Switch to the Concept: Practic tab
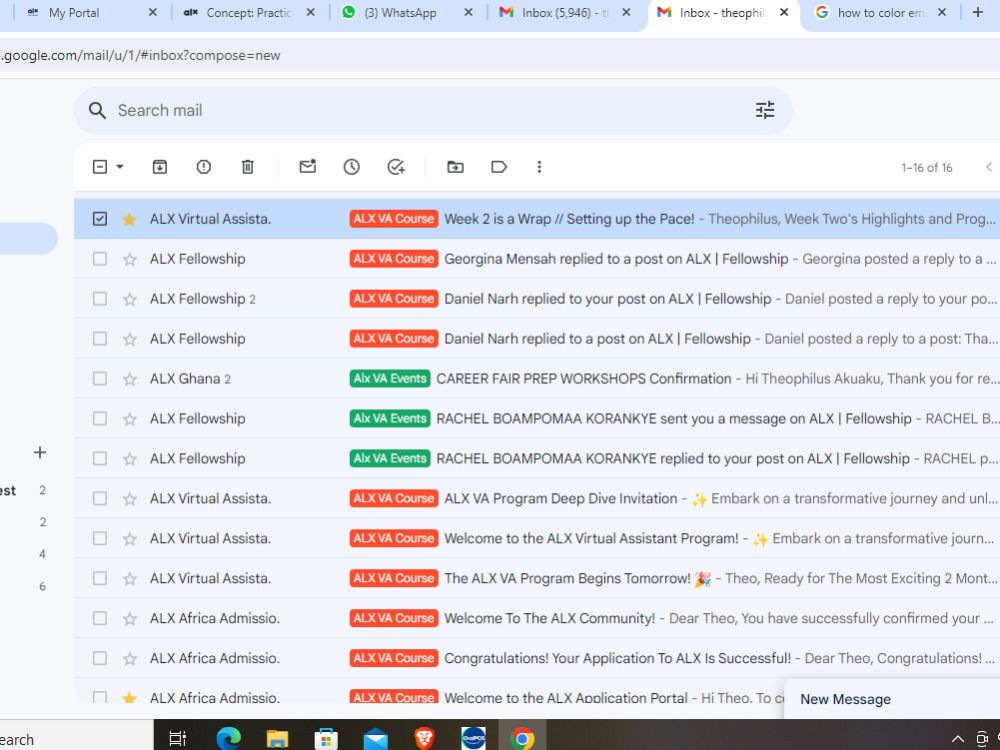The image size is (1000, 750). tap(249, 13)
